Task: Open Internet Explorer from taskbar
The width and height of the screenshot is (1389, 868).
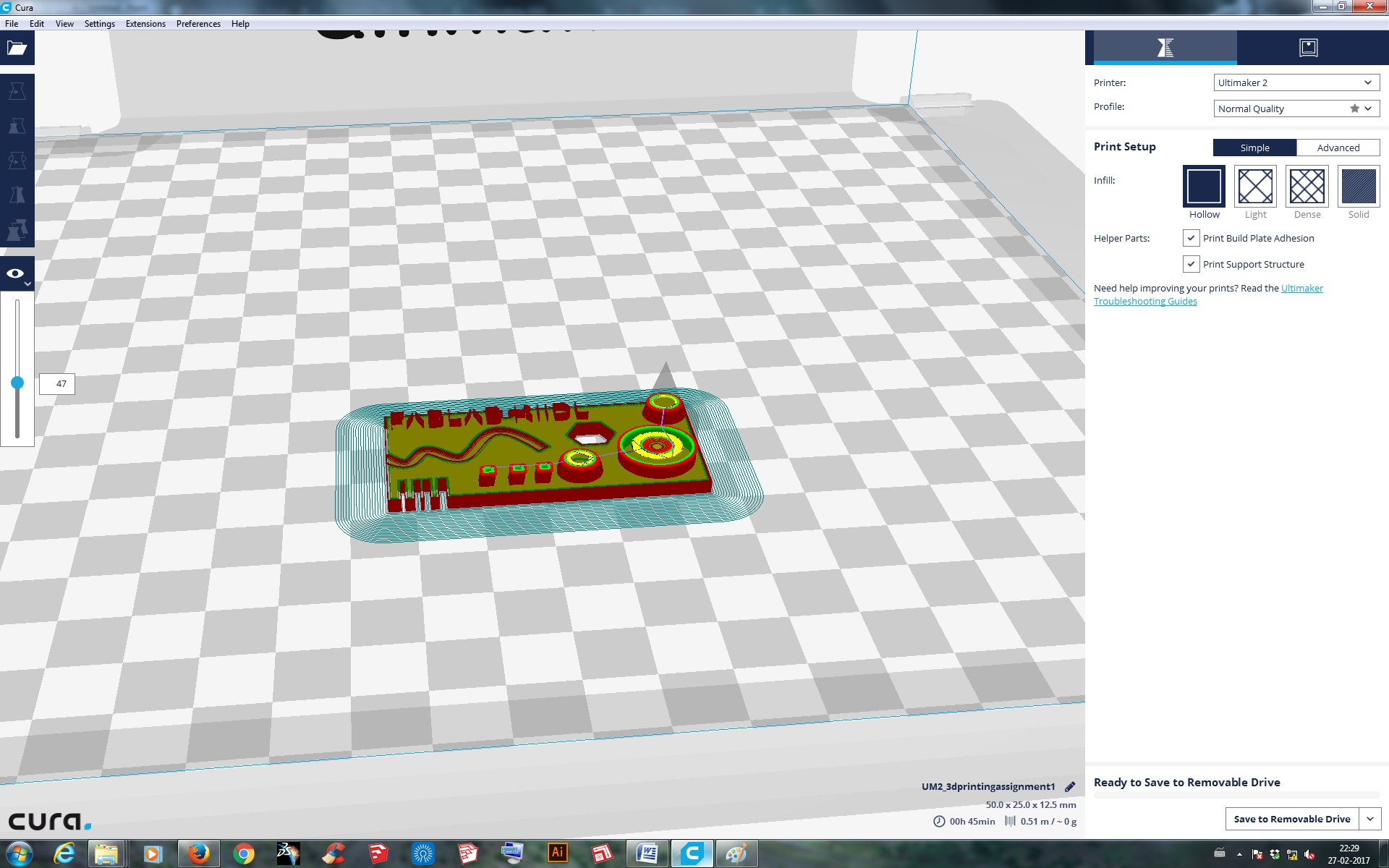Action: 64,854
